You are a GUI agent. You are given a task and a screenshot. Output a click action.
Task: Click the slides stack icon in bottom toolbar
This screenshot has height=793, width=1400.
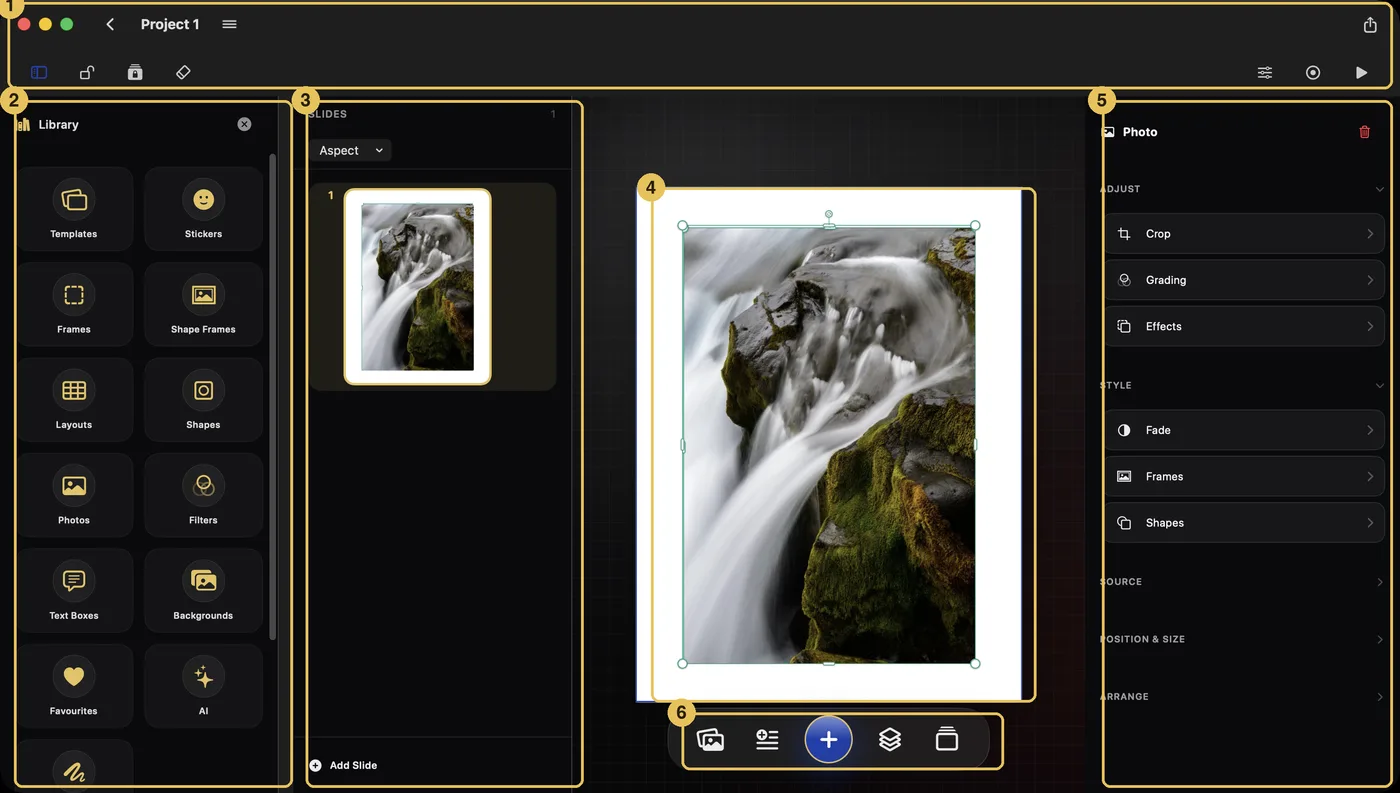click(x=947, y=740)
